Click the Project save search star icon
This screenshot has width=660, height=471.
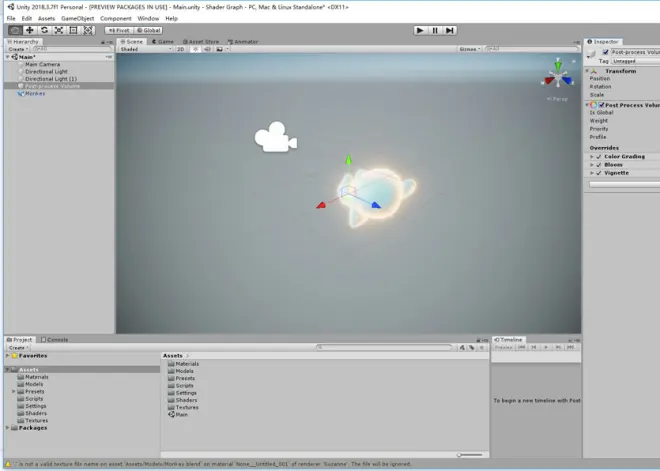pyautogui.click(x=482, y=348)
